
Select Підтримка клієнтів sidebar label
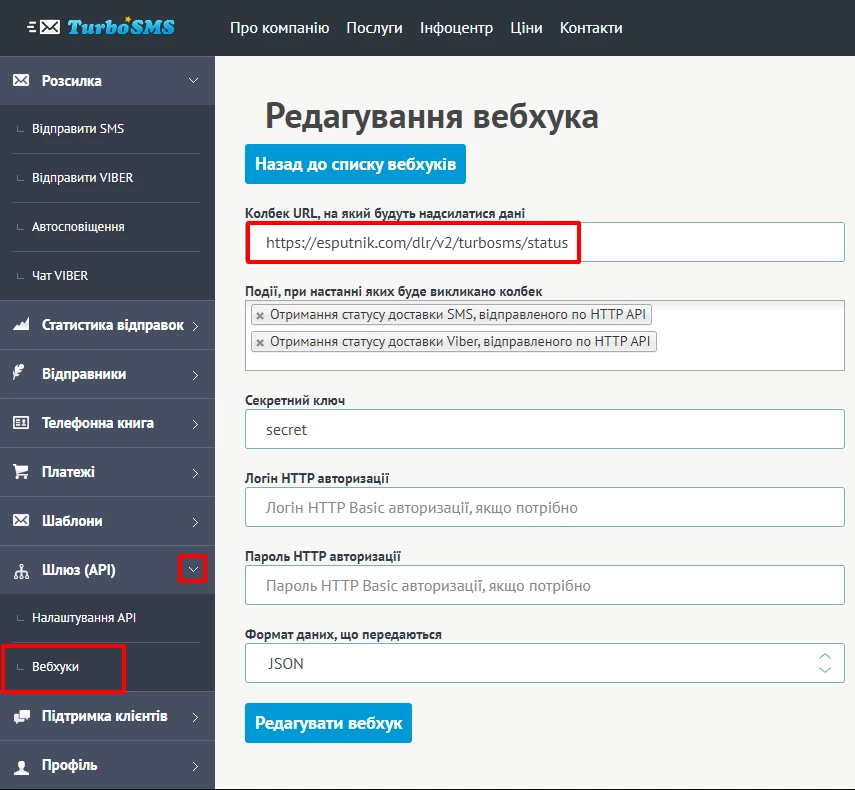105,716
